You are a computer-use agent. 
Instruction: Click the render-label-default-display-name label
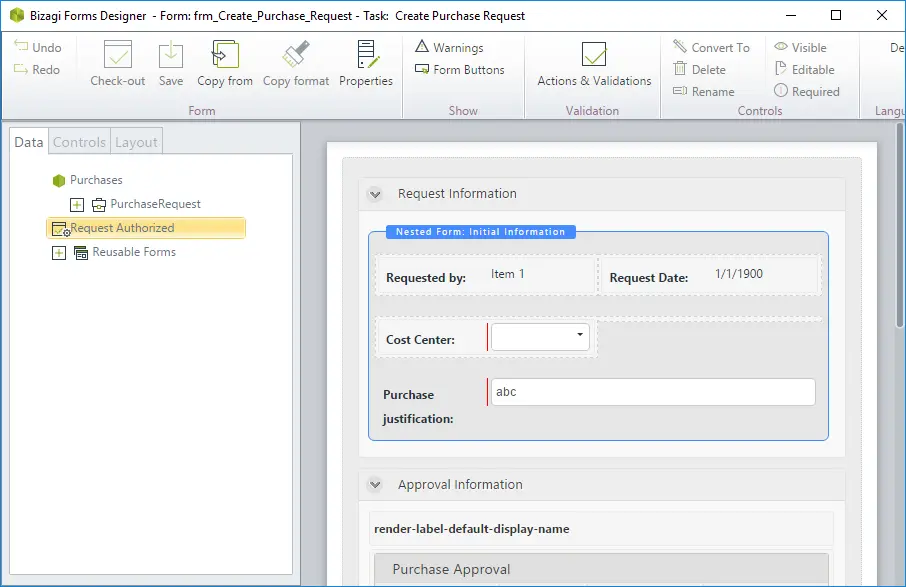click(x=471, y=529)
